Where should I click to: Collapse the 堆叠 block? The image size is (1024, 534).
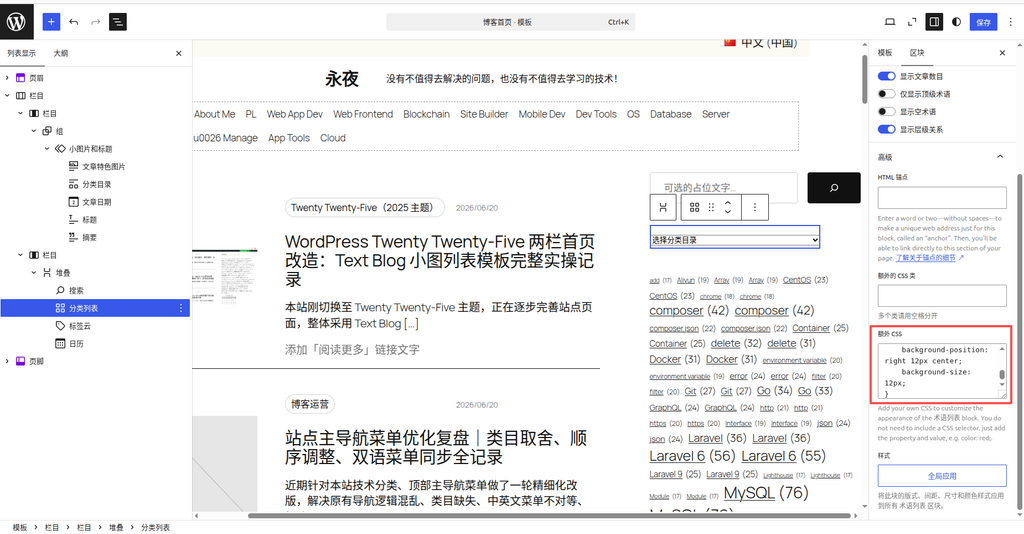[x=34, y=273]
